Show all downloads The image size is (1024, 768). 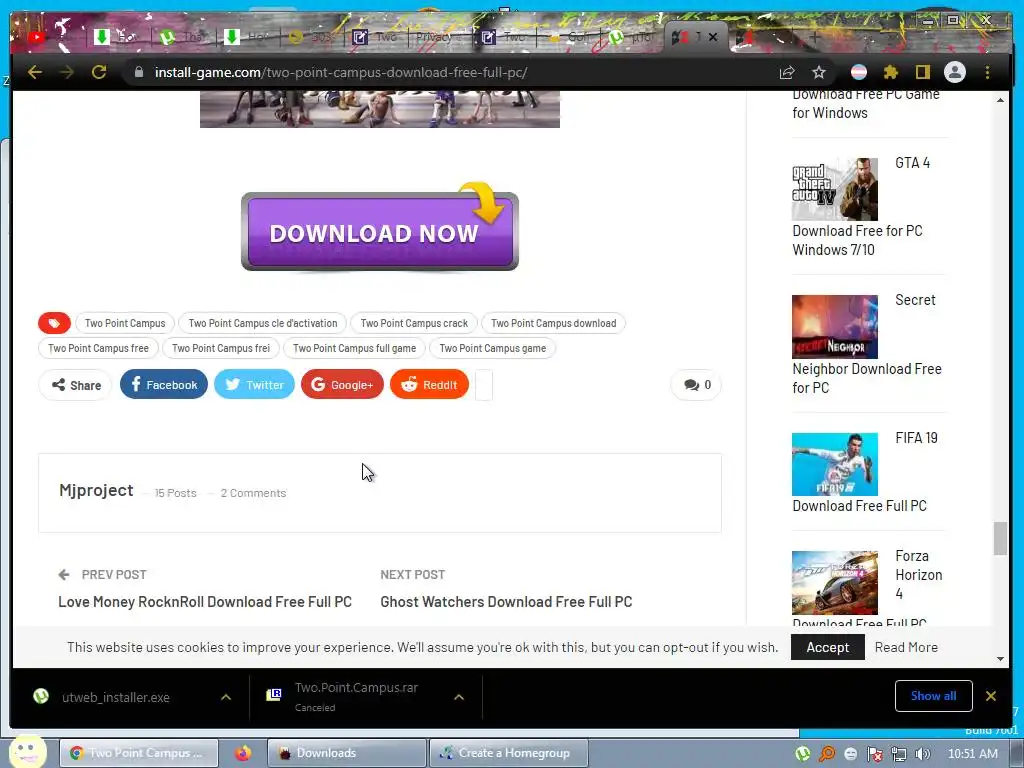(933, 696)
